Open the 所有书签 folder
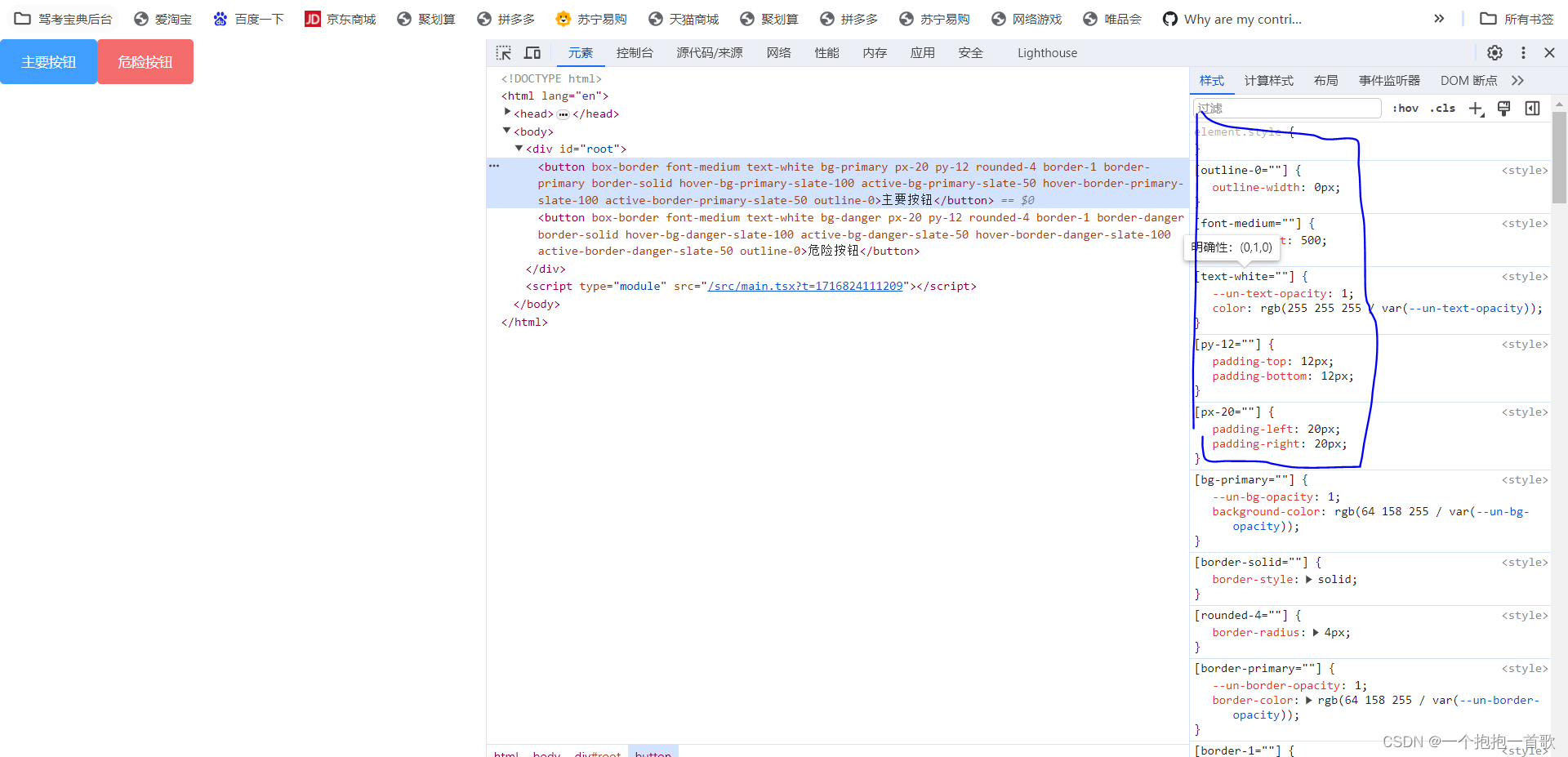Viewport: 1568px width, 757px height. point(1517,19)
